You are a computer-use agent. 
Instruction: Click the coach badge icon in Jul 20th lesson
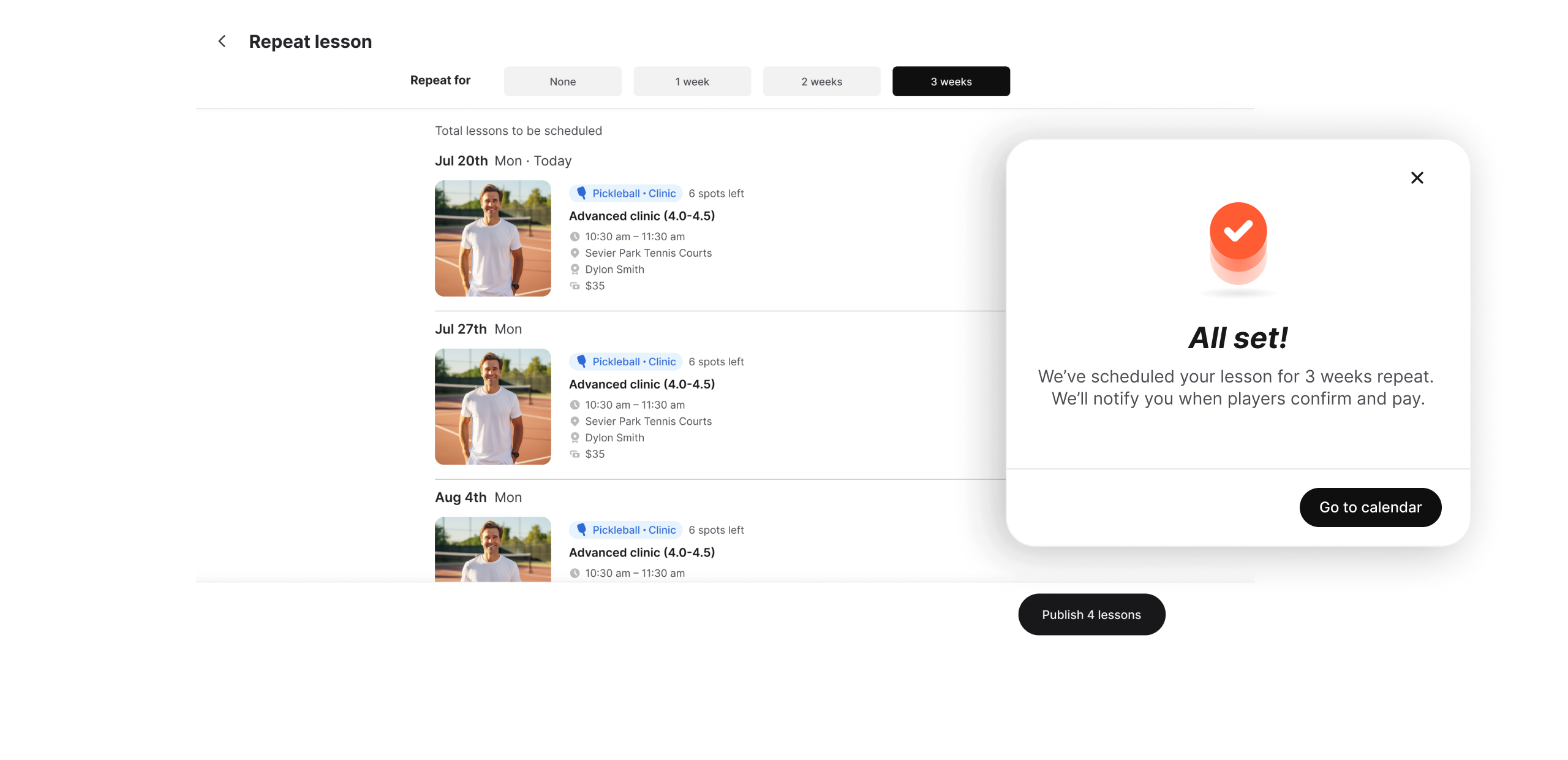[575, 270]
